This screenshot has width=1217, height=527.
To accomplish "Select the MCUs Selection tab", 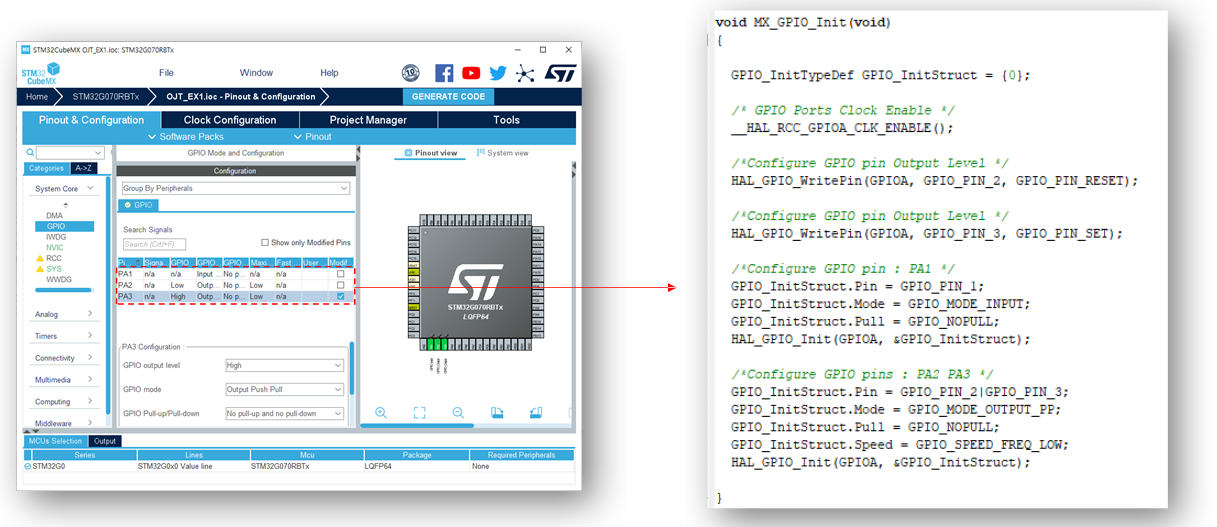I will (55, 441).
